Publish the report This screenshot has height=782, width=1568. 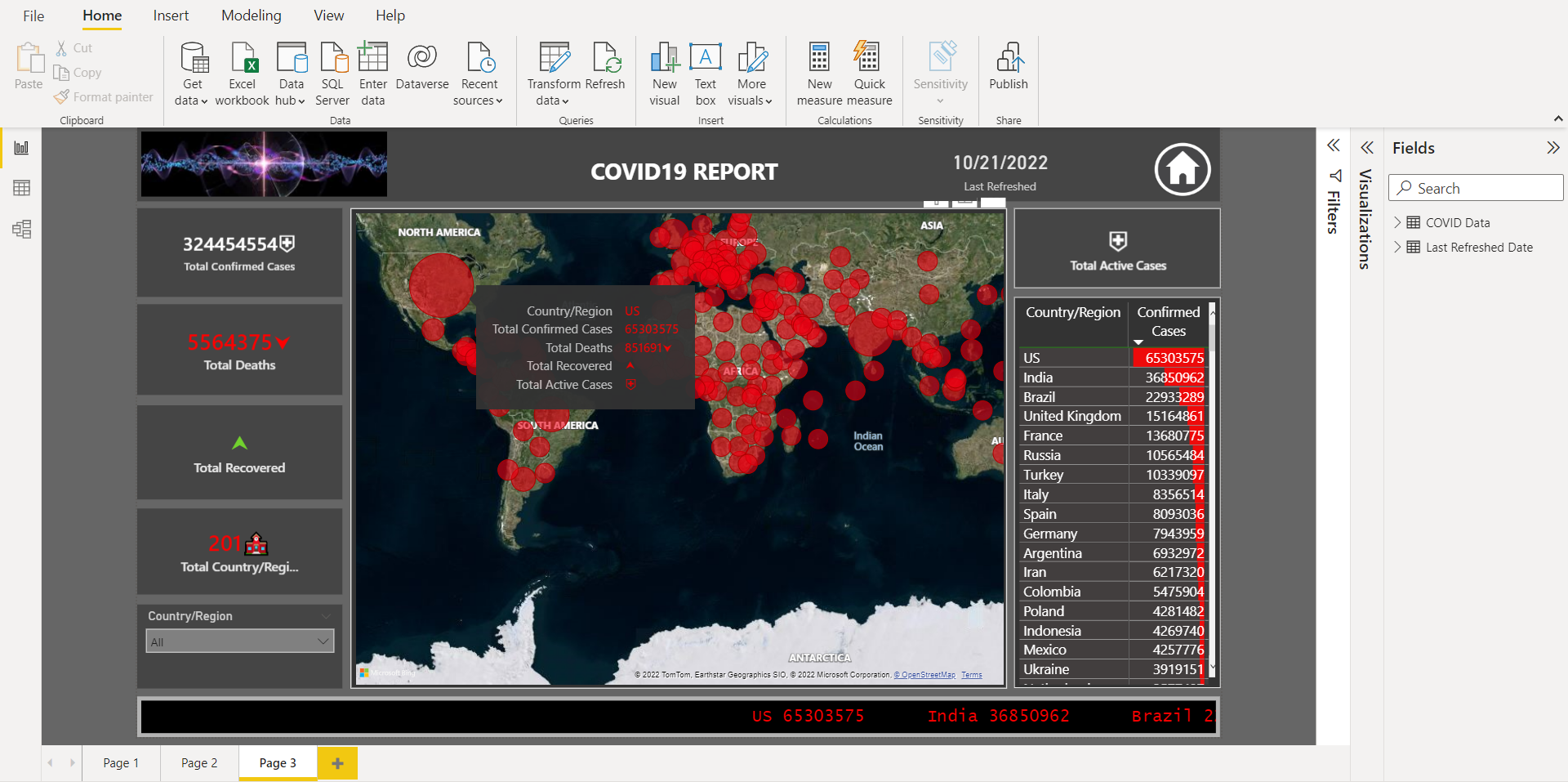coord(1009,67)
